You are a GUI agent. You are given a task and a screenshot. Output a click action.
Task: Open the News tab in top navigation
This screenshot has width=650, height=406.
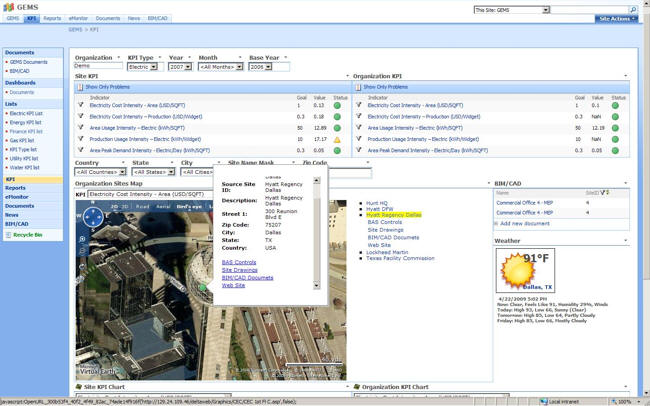(x=134, y=18)
